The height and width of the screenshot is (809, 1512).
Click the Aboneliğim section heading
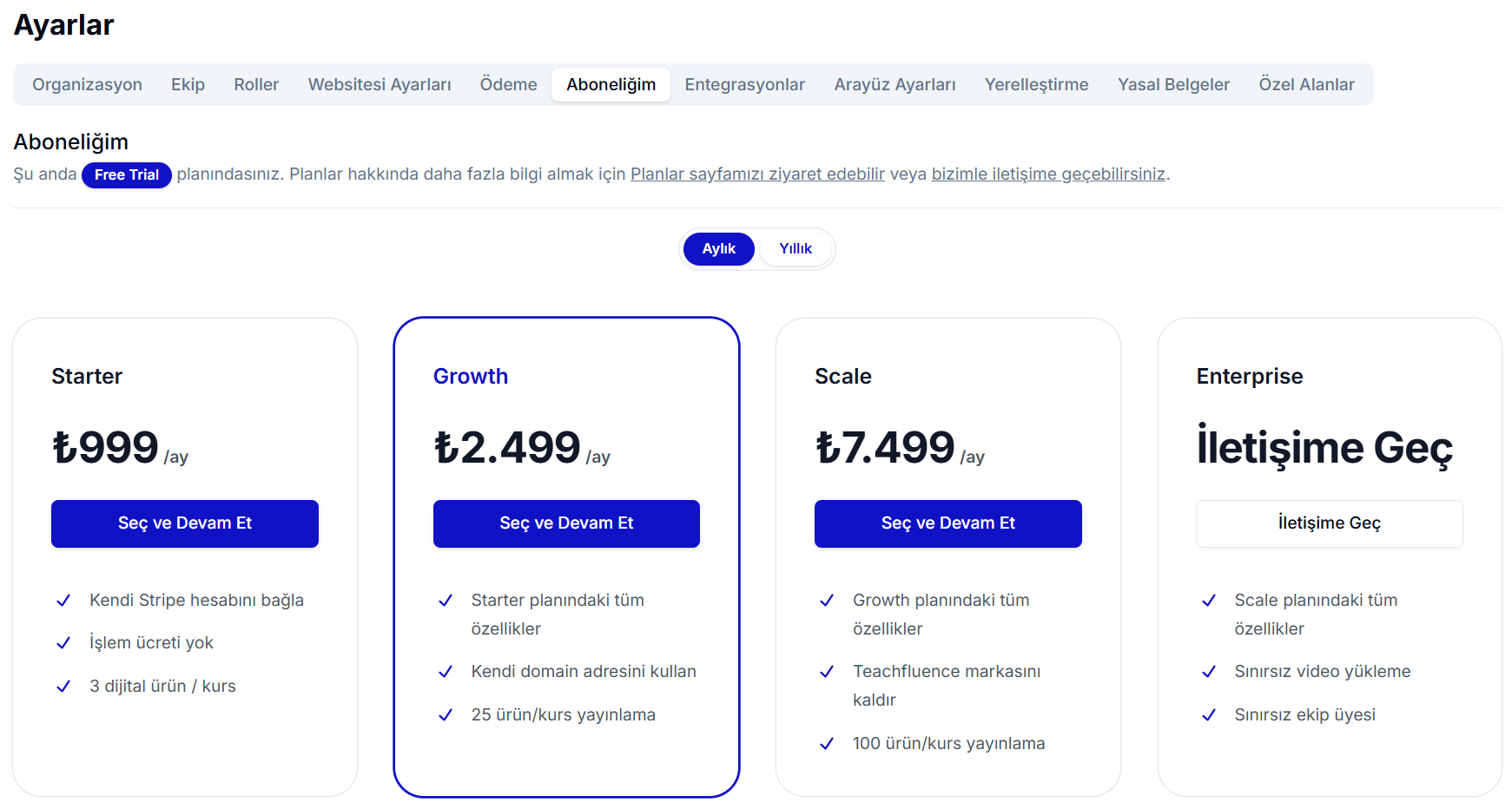71,141
